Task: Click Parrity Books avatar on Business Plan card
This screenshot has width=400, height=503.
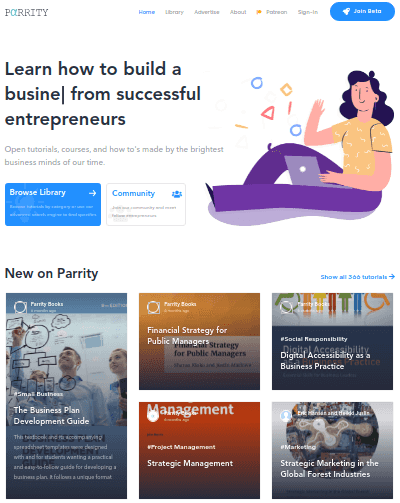Action: [x=20, y=307]
